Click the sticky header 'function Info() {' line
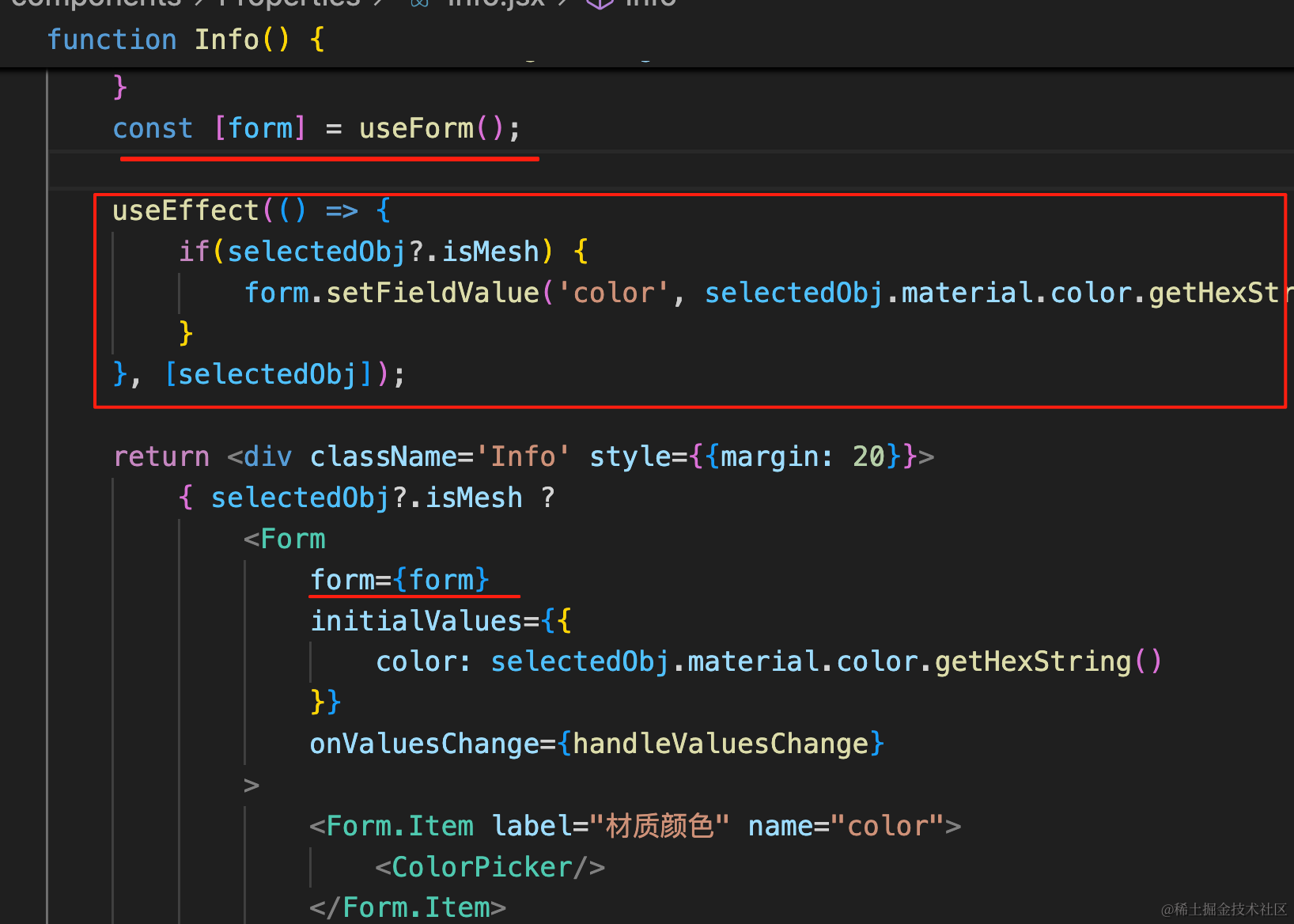Image resolution: width=1294 pixels, height=924 pixels. pyautogui.click(x=187, y=40)
